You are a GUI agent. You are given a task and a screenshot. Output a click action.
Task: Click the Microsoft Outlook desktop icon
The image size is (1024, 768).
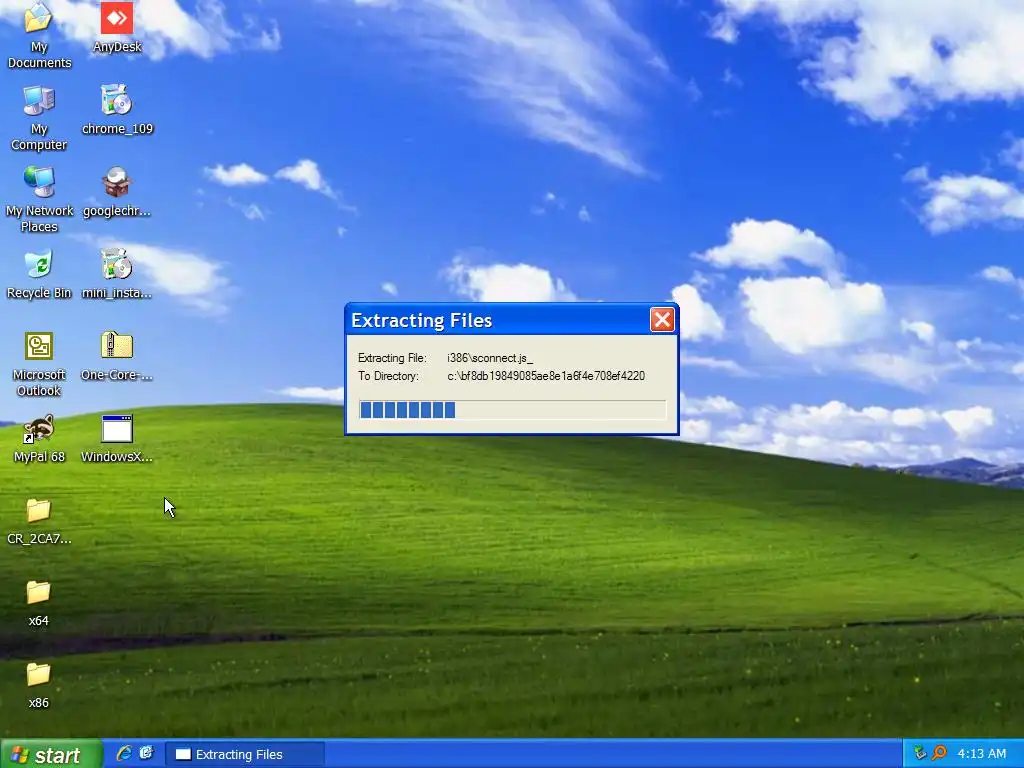coord(39,364)
